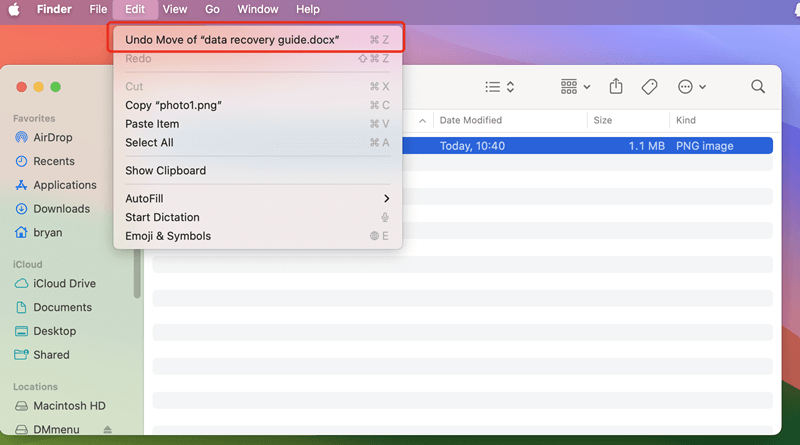800x445 pixels.
Task: Select the row dated Today, 10:40
Action: [587, 146]
